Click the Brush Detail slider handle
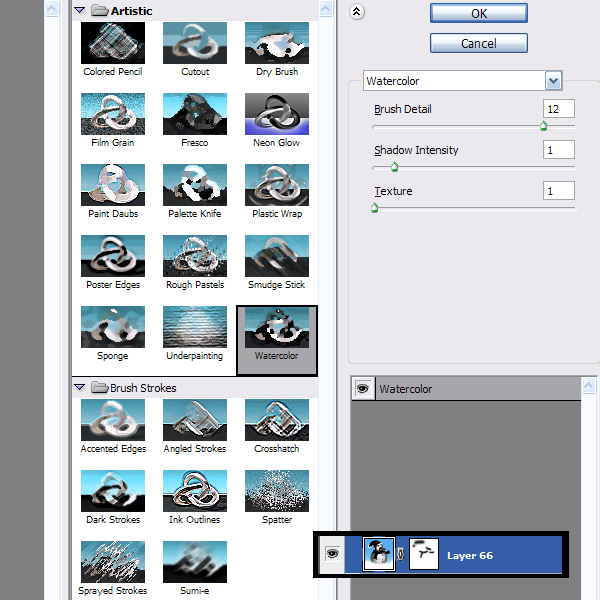This screenshot has height=600, width=600. point(544,127)
